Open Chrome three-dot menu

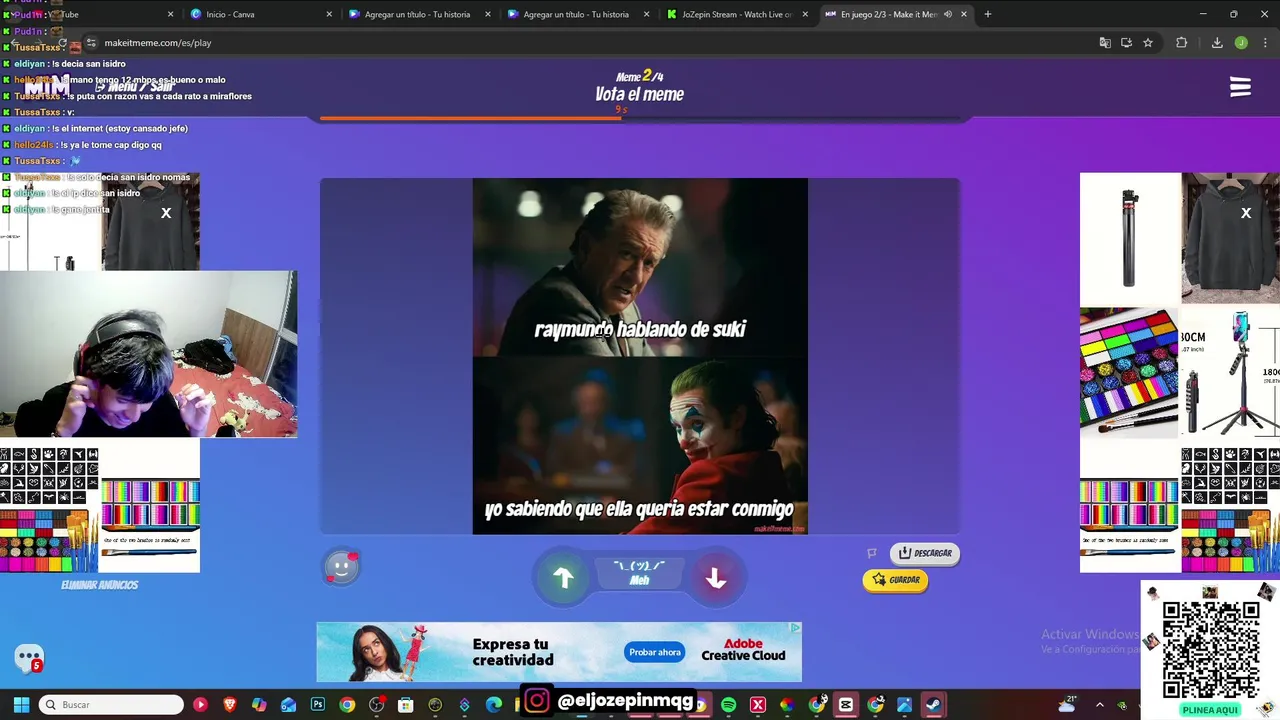1265,43
